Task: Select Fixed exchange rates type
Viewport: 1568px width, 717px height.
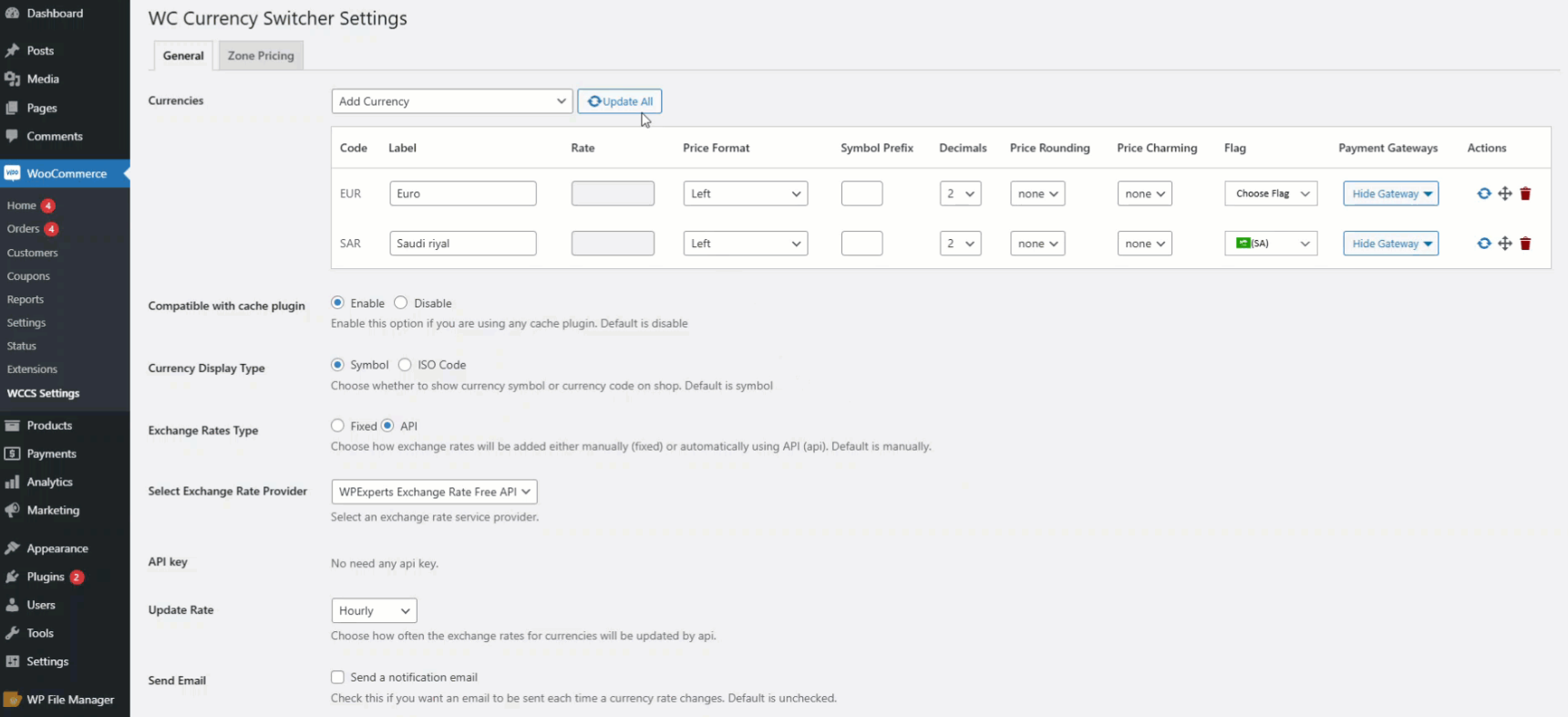Action: point(337,426)
